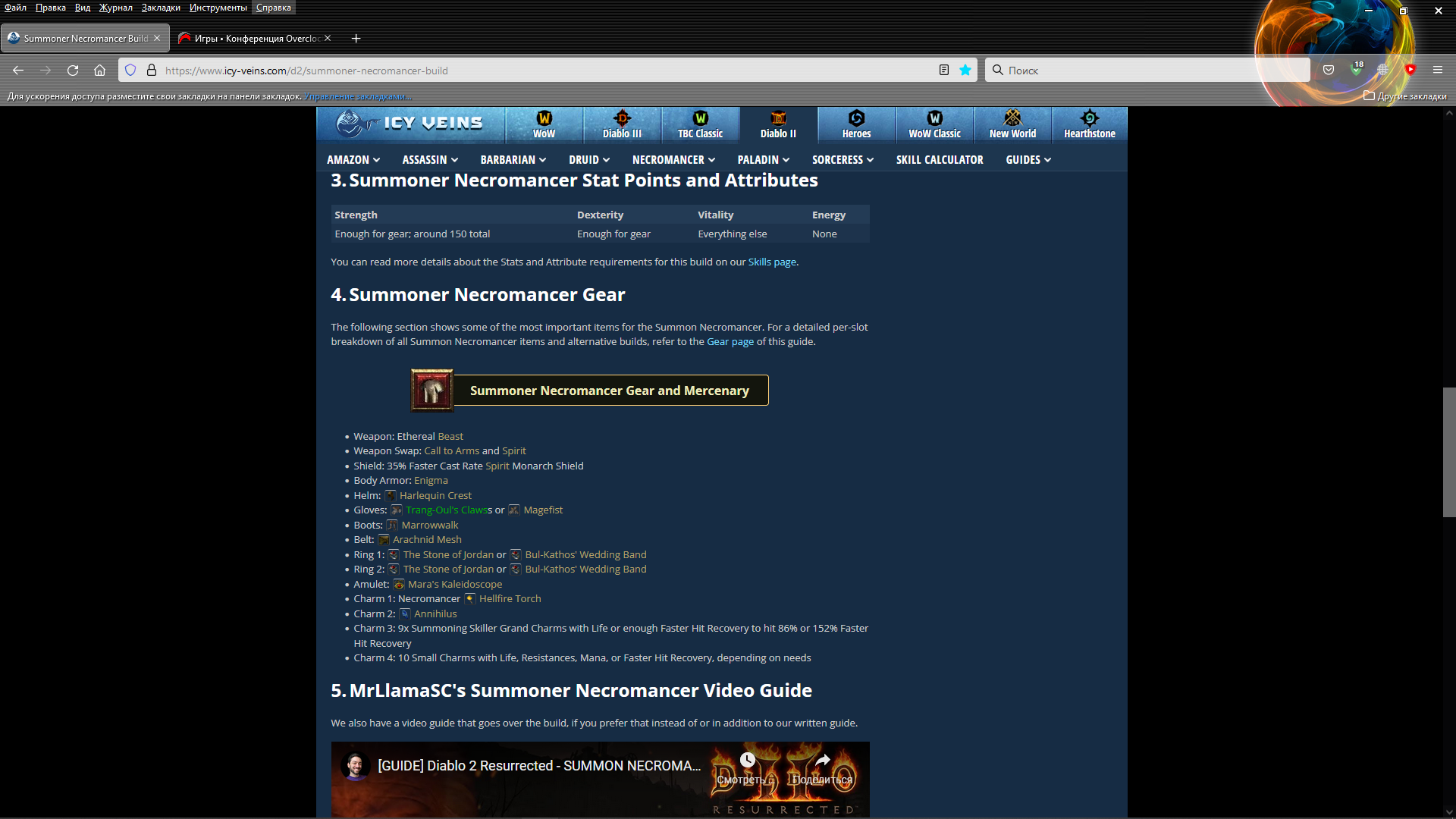The width and height of the screenshot is (1456, 819).
Task: Click the Icy Veins logo
Action: pos(409,124)
